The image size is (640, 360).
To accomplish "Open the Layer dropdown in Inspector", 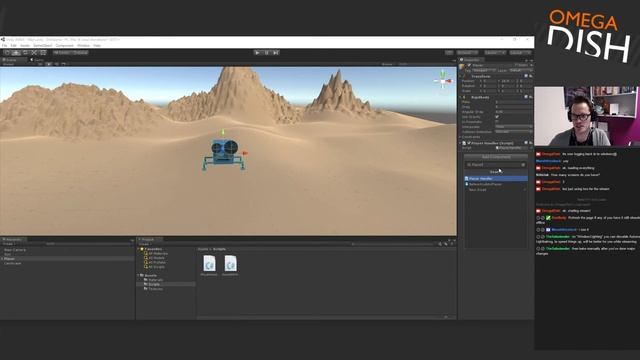I will (x=520, y=71).
